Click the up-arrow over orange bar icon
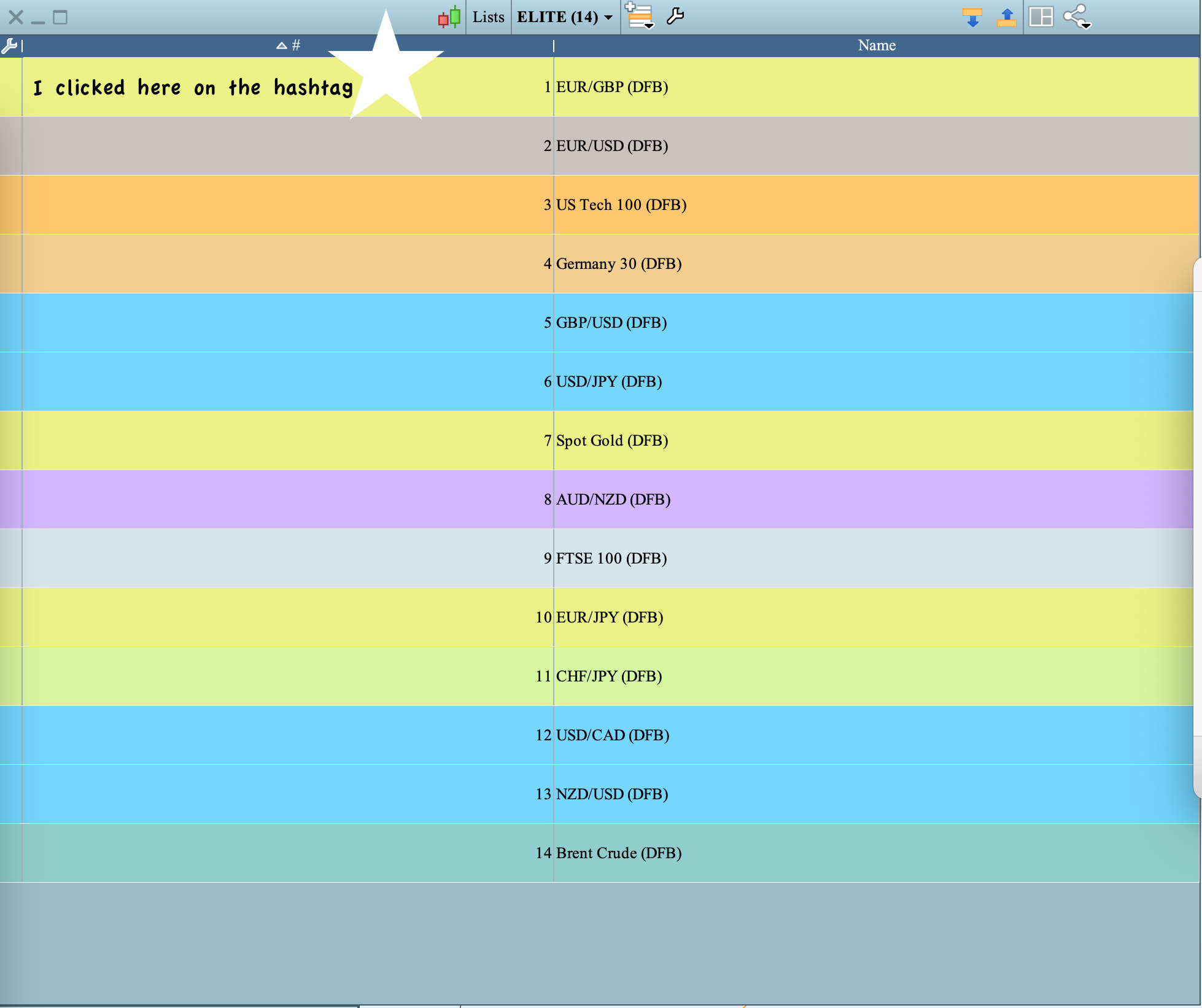1202x1008 pixels. [x=1006, y=17]
